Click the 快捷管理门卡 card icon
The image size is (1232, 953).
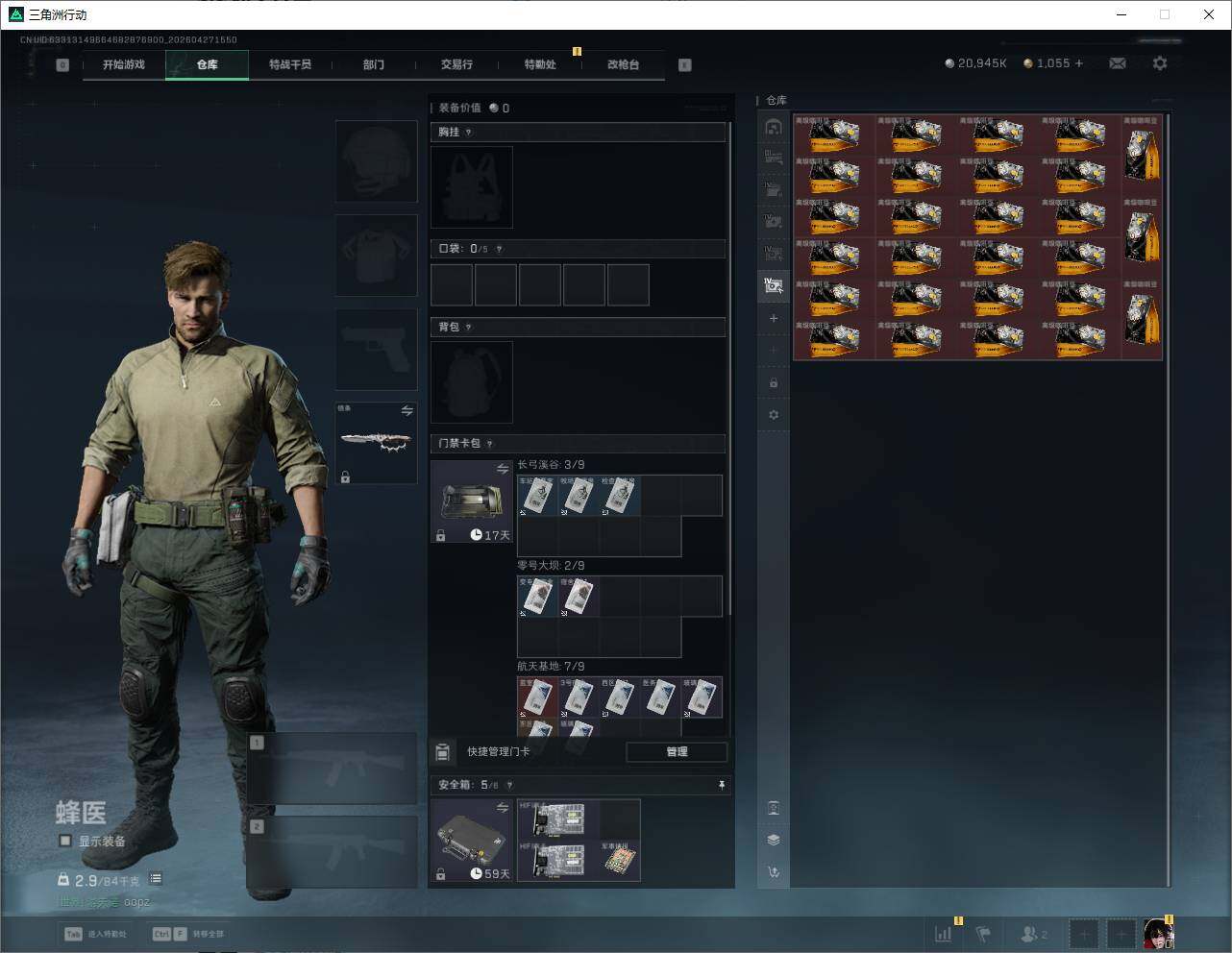click(443, 752)
